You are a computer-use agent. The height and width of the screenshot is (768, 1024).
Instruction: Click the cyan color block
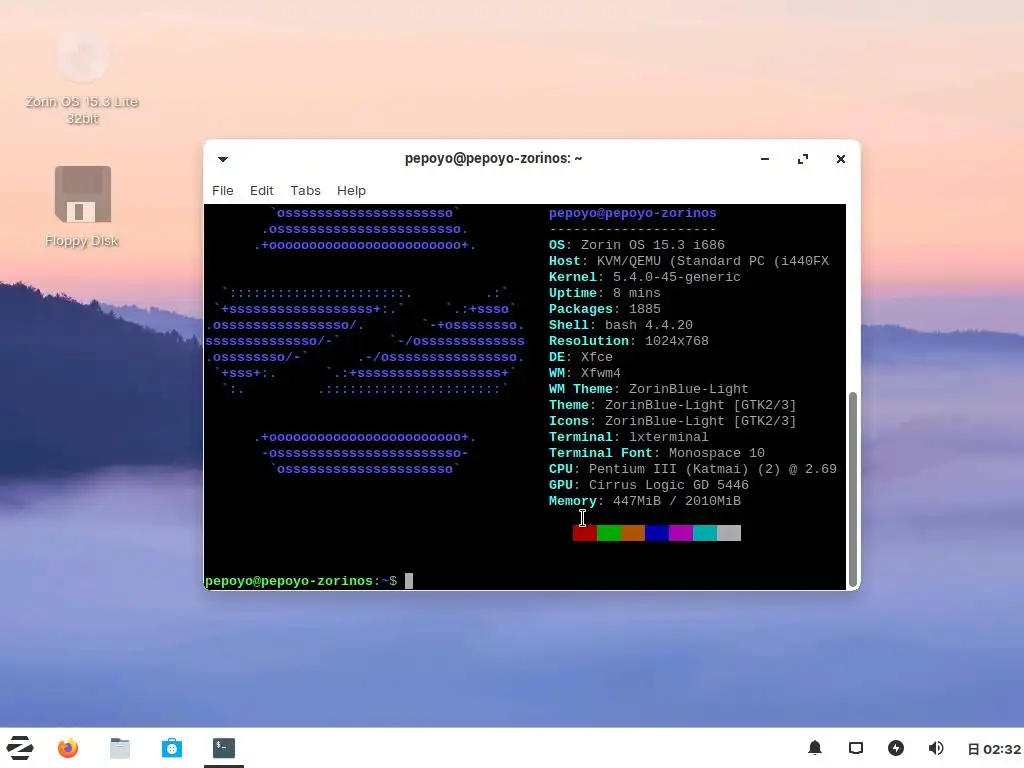(705, 533)
